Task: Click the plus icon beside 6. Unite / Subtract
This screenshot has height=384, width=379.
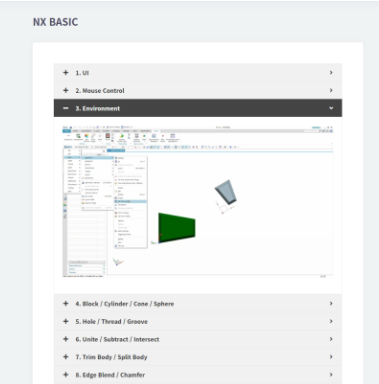Action: pos(66,339)
